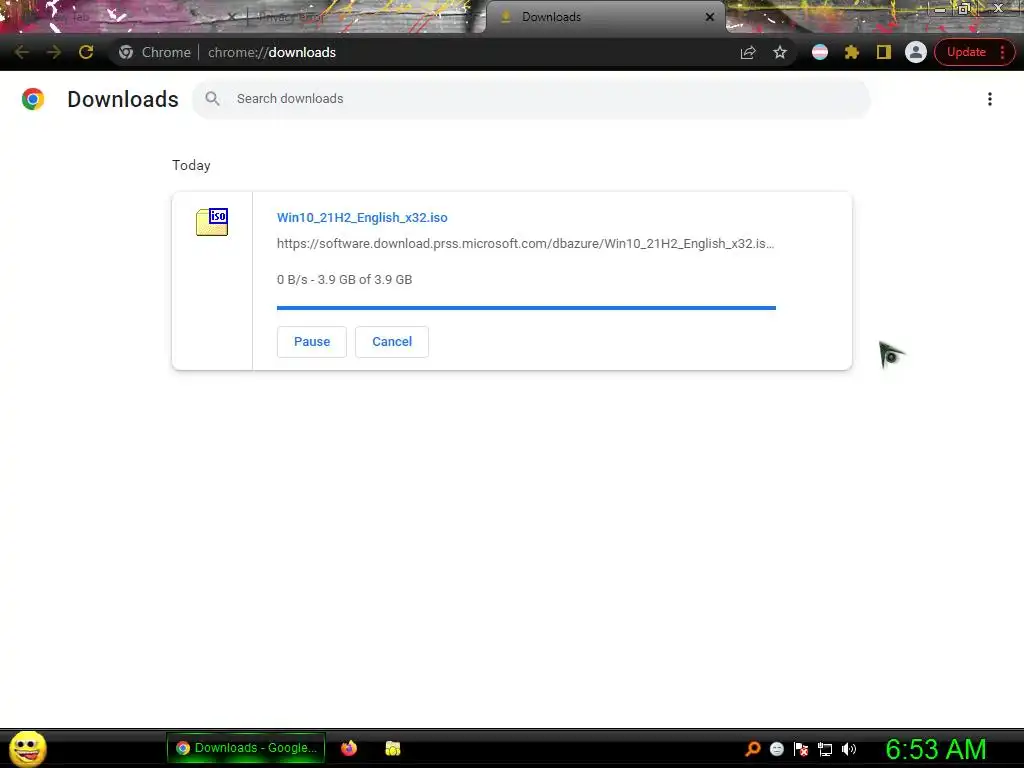Launch Firefox from the taskbar
Viewport: 1024px width, 768px height.
(349, 748)
